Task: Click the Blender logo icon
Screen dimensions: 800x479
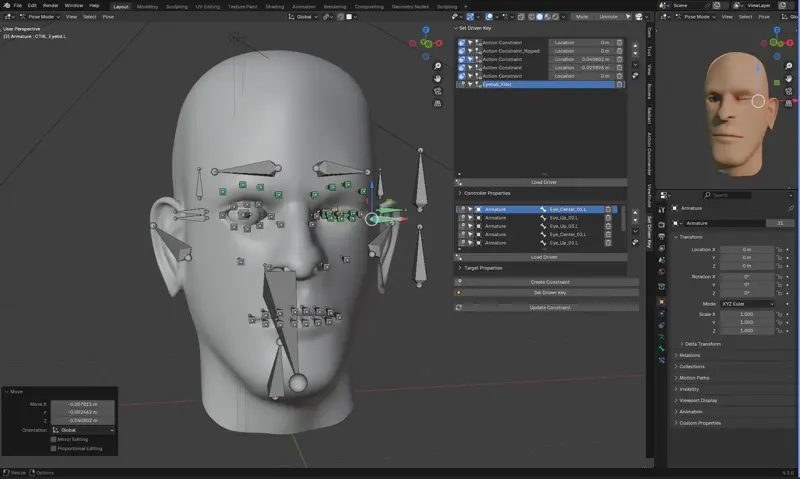Action: coord(6,5)
